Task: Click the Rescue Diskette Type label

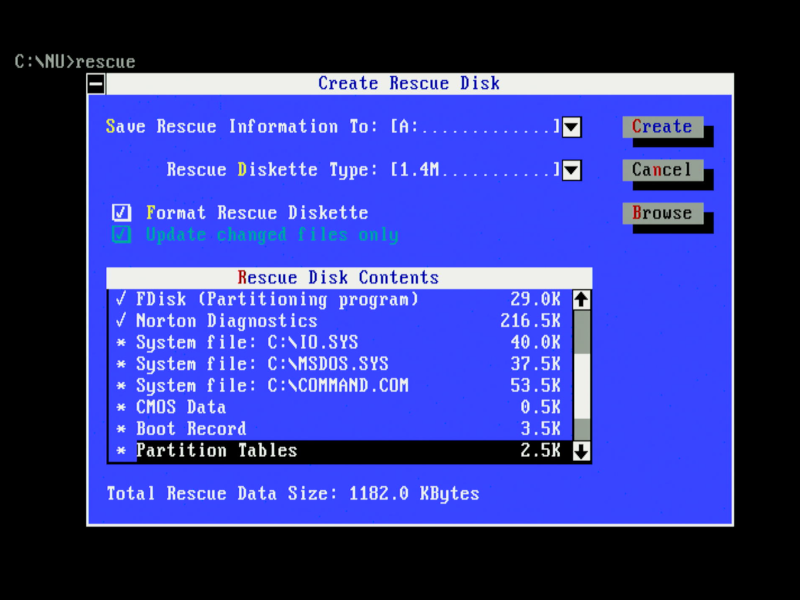Action: pos(272,169)
